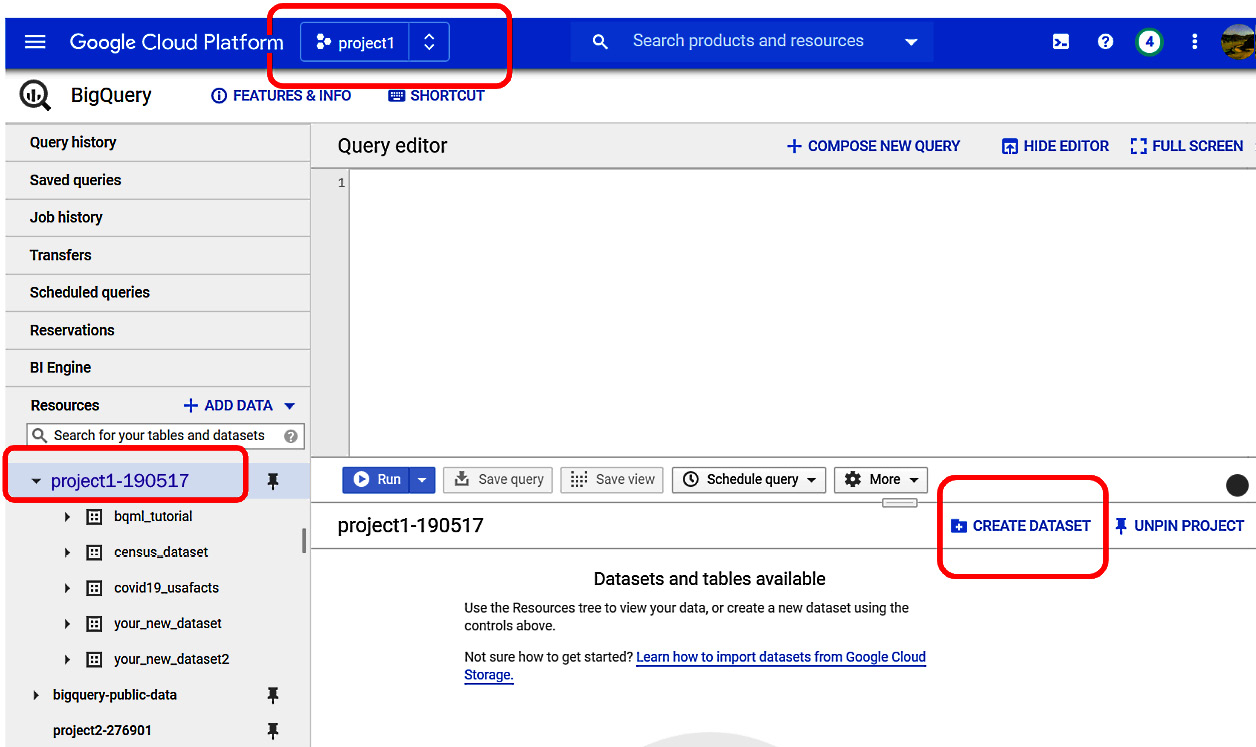Expand the your_new_dataset2 dataset
The width and height of the screenshot is (1256, 747).
coord(67,660)
